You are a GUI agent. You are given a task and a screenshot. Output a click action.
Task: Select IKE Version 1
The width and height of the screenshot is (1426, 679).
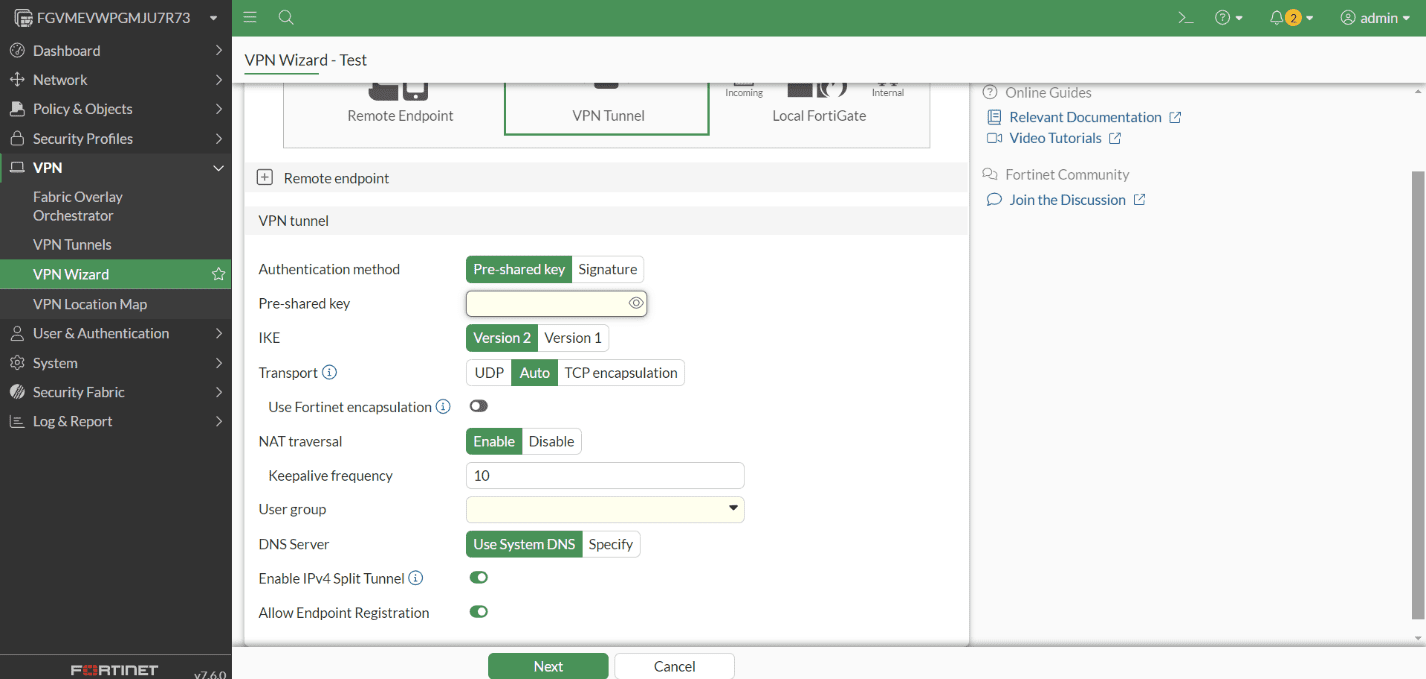tap(573, 338)
